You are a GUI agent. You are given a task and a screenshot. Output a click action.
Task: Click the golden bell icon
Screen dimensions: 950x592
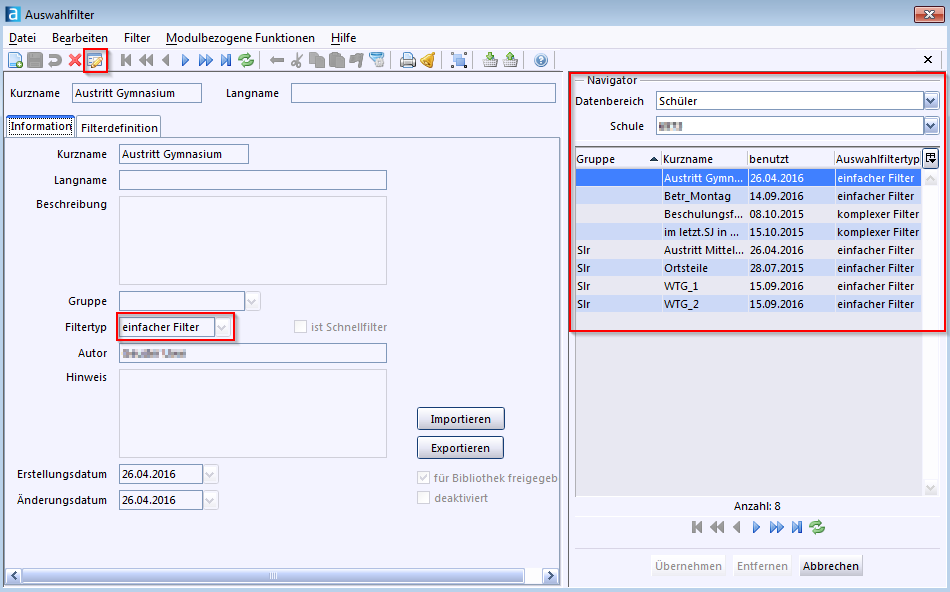point(428,60)
